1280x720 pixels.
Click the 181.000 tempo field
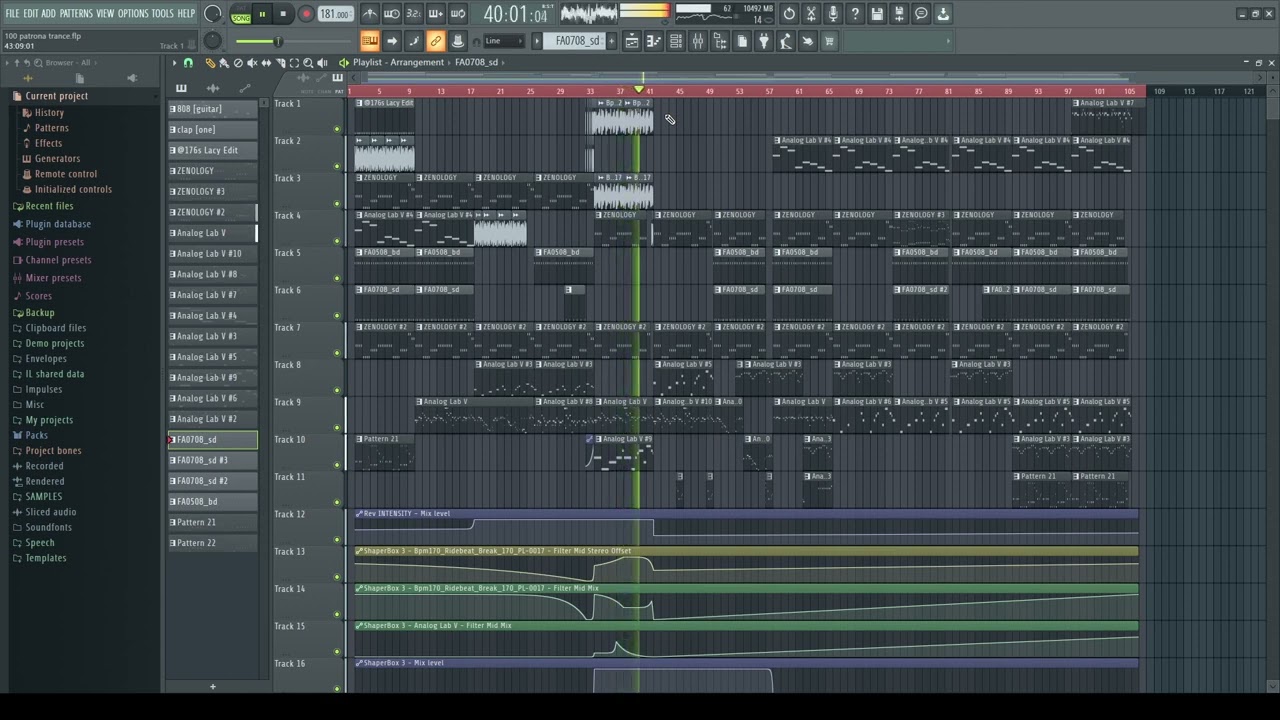coord(336,14)
